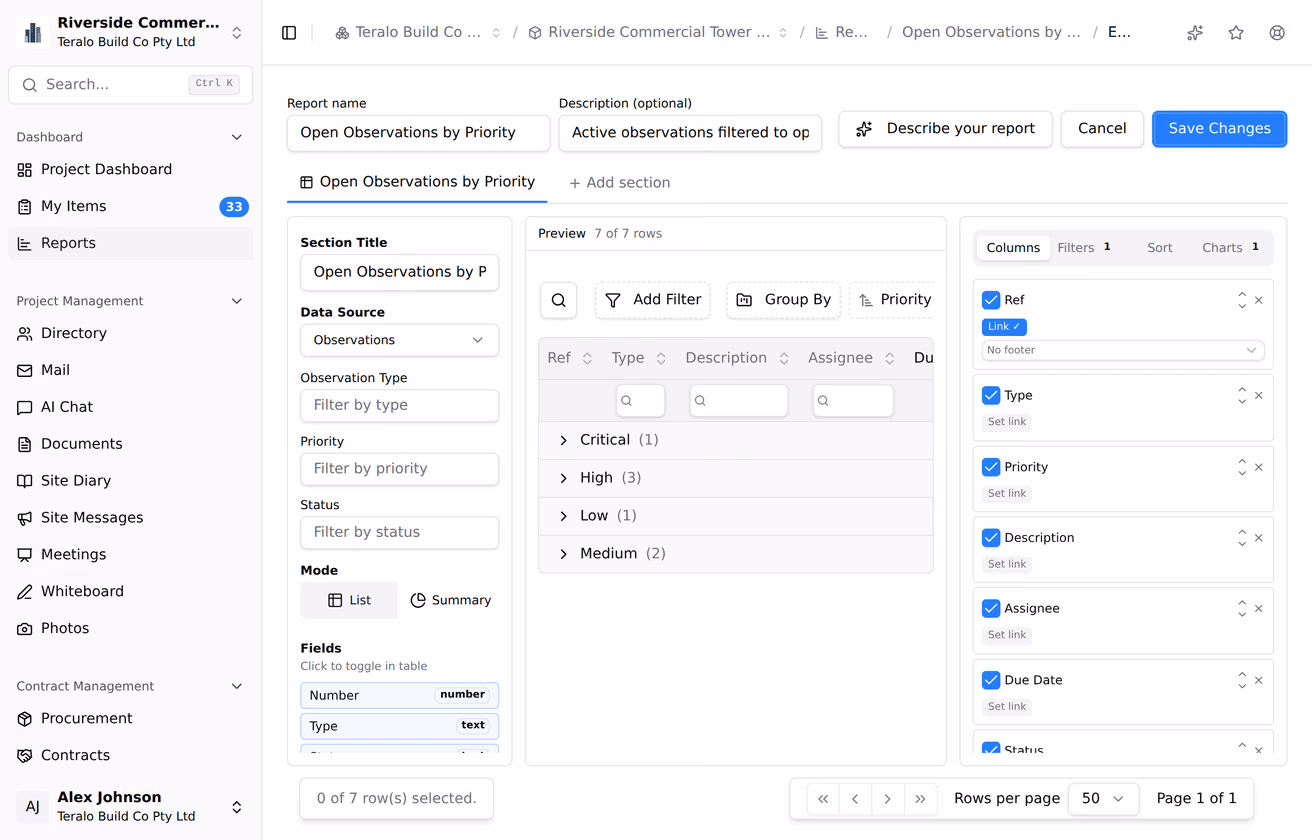1312x840 pixels.
Task: Sort preview by the Type column header
Action: click(639, 358)
